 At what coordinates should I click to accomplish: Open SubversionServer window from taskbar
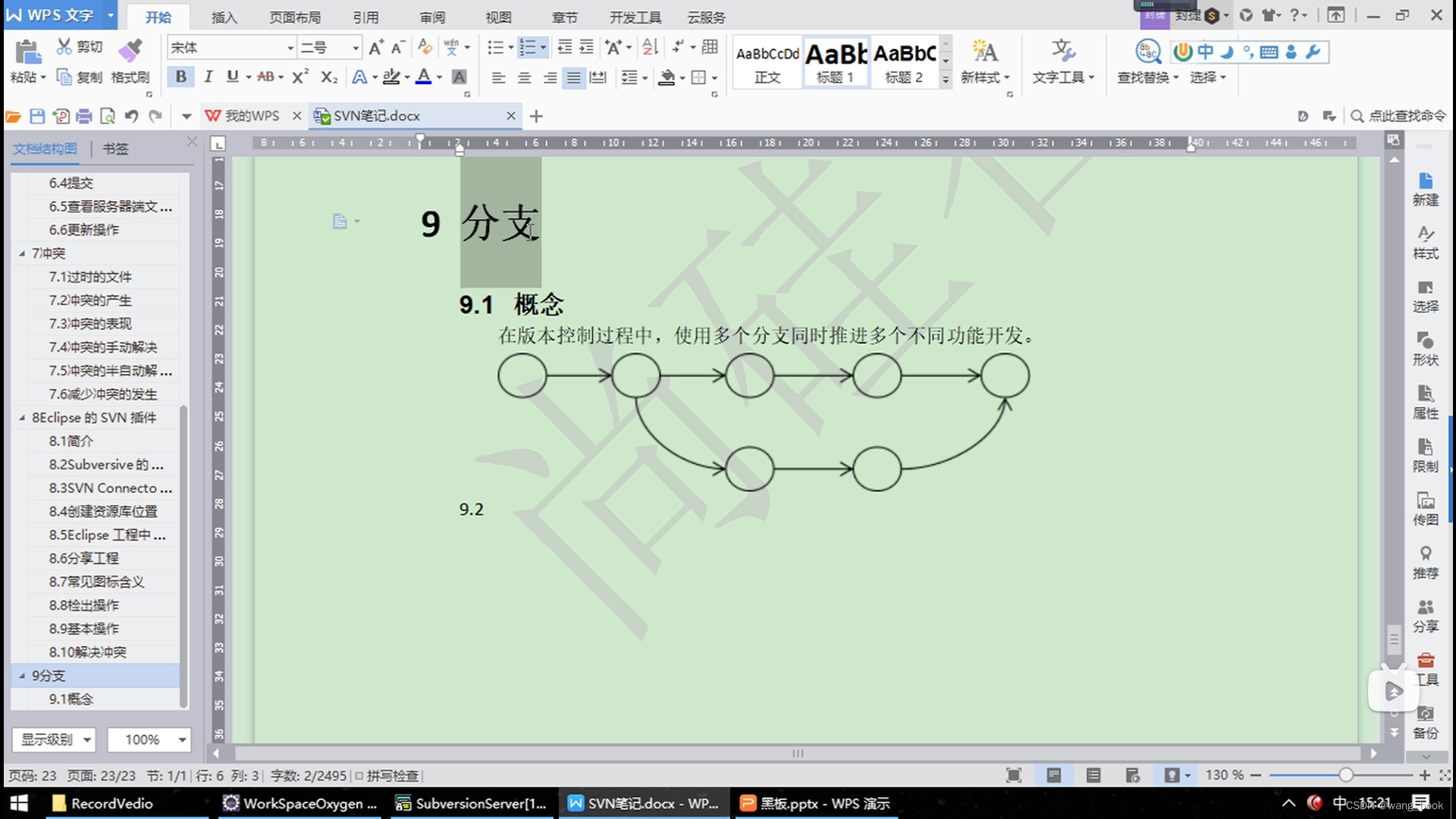[472, 803]
